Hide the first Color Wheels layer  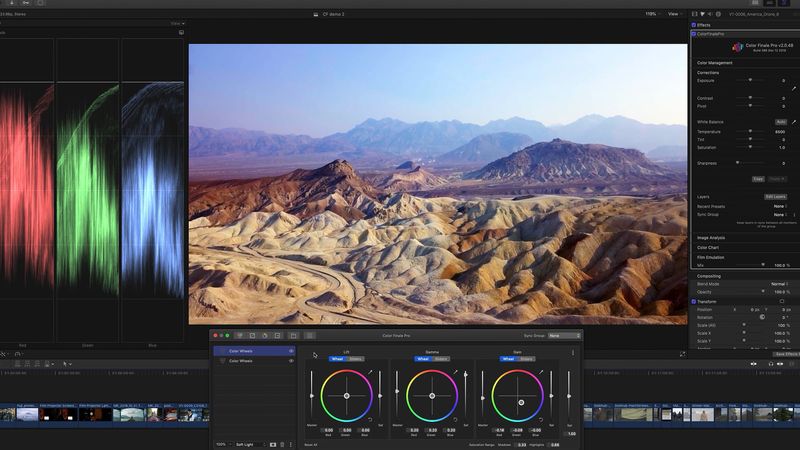pyautogui.click(x=291, y=351)
